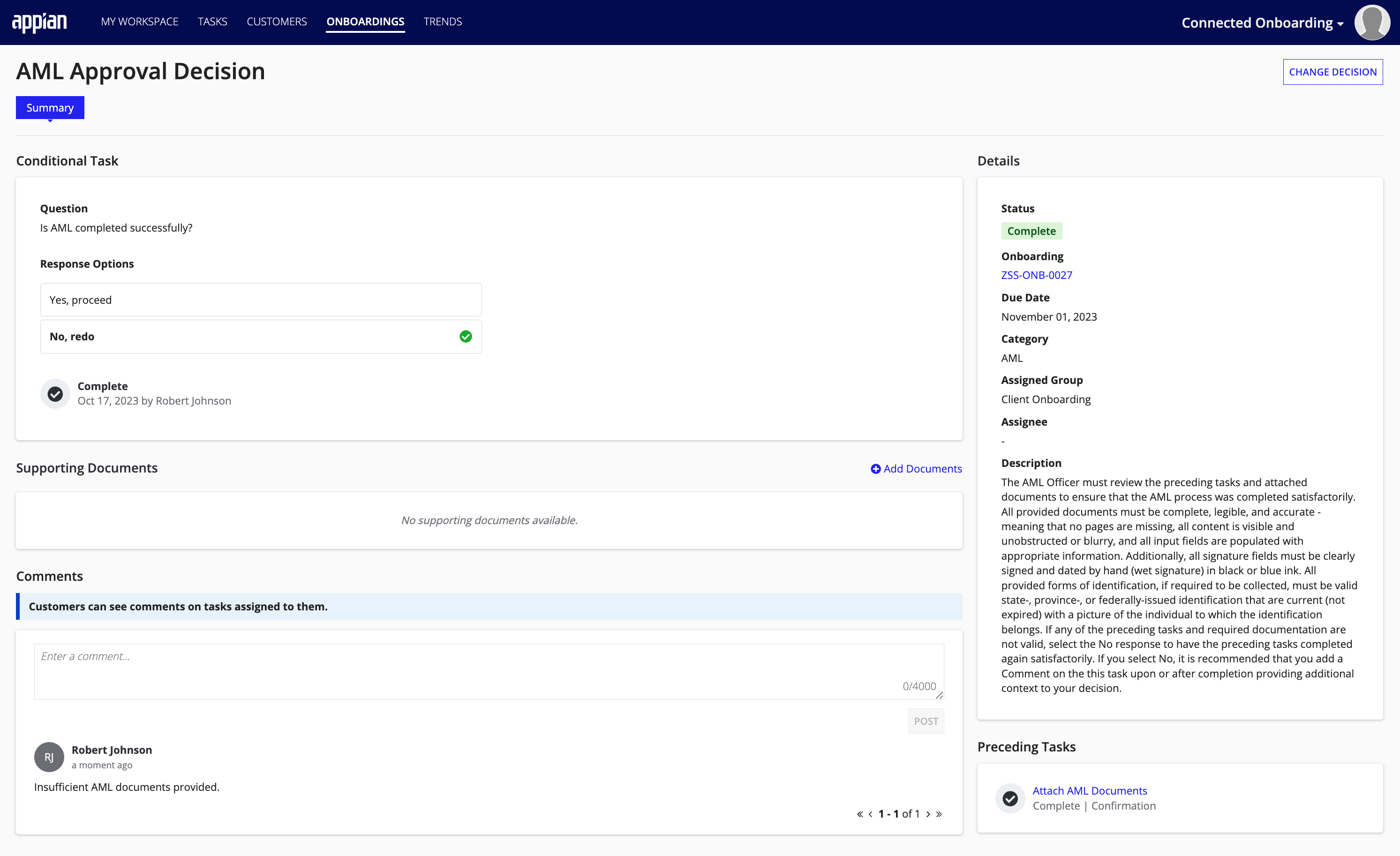
Task: Click the ZSS-ONB-0027 onboarding link
Action: (1037, 274)
